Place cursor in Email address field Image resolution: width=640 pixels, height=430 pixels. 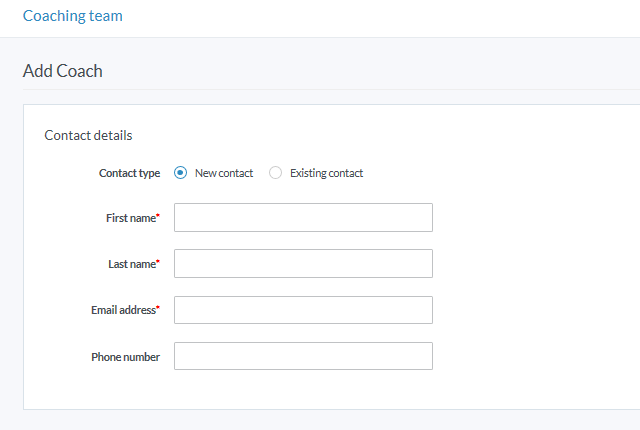coord(303,310)
